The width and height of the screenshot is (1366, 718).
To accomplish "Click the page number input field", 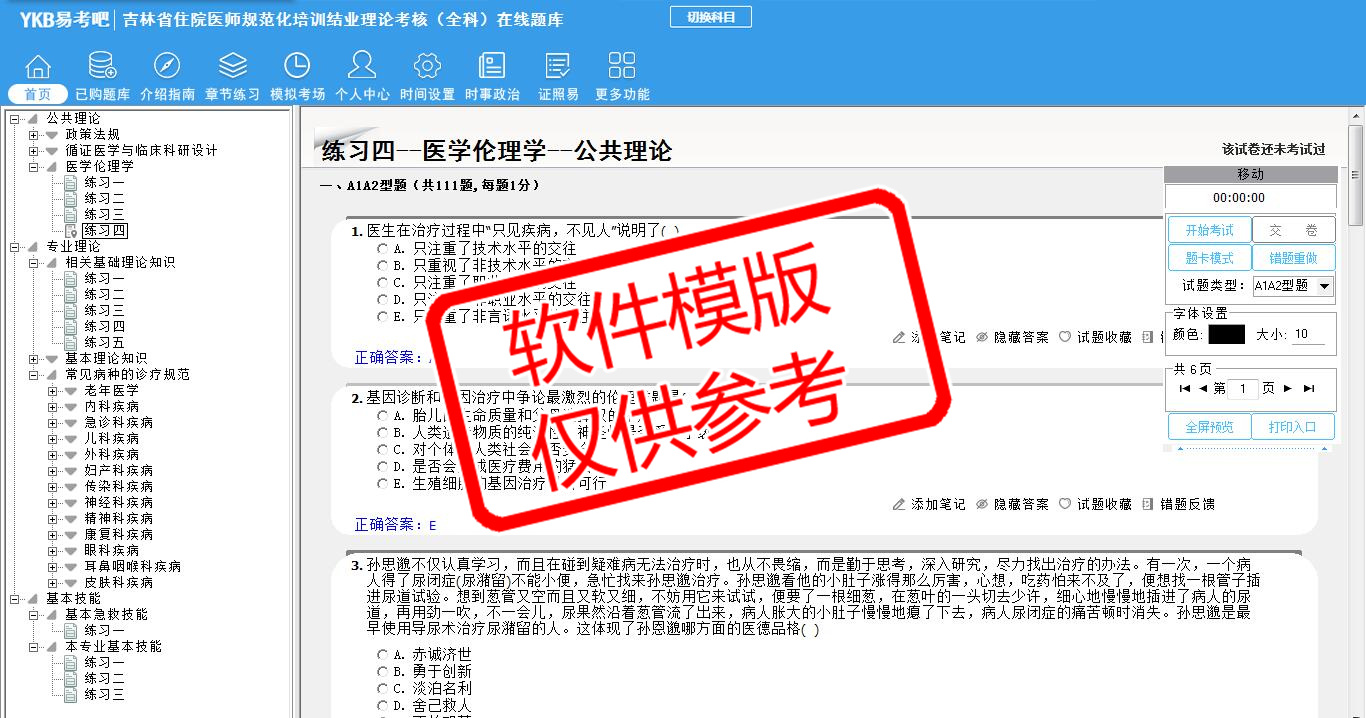I will click(x=1241, y=389).
